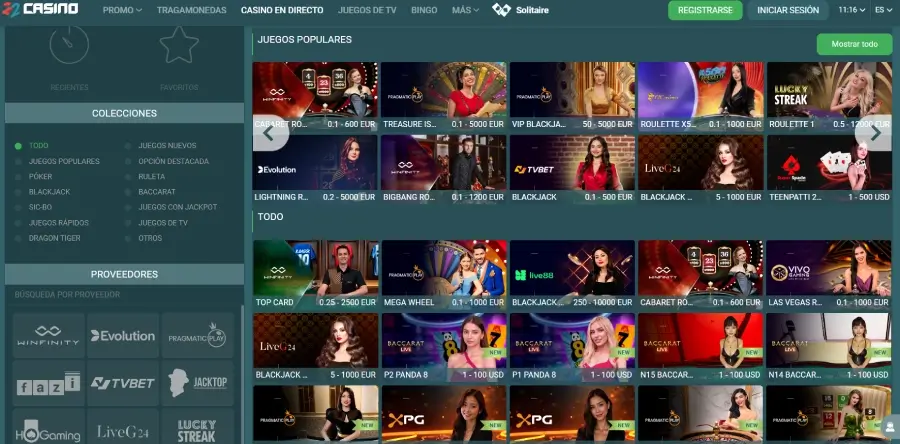The image size is (900, 444).
Task: Filter by Lucky Streak provider logo
Action: click(197, 427)
